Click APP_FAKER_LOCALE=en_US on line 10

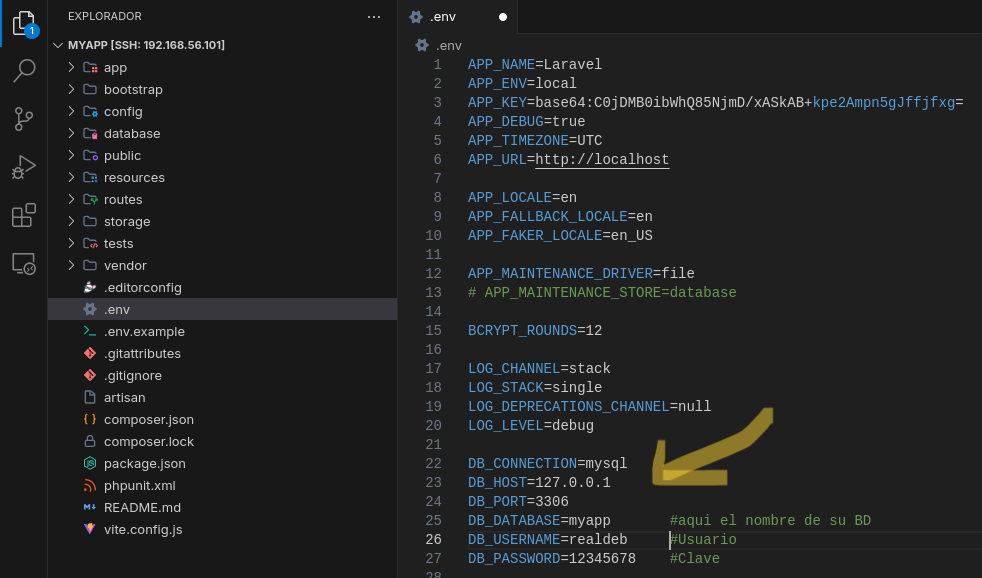560,235
